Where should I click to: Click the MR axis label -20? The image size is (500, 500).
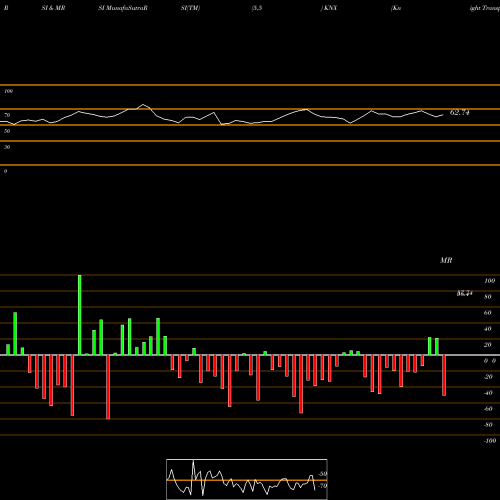(488, 377)
